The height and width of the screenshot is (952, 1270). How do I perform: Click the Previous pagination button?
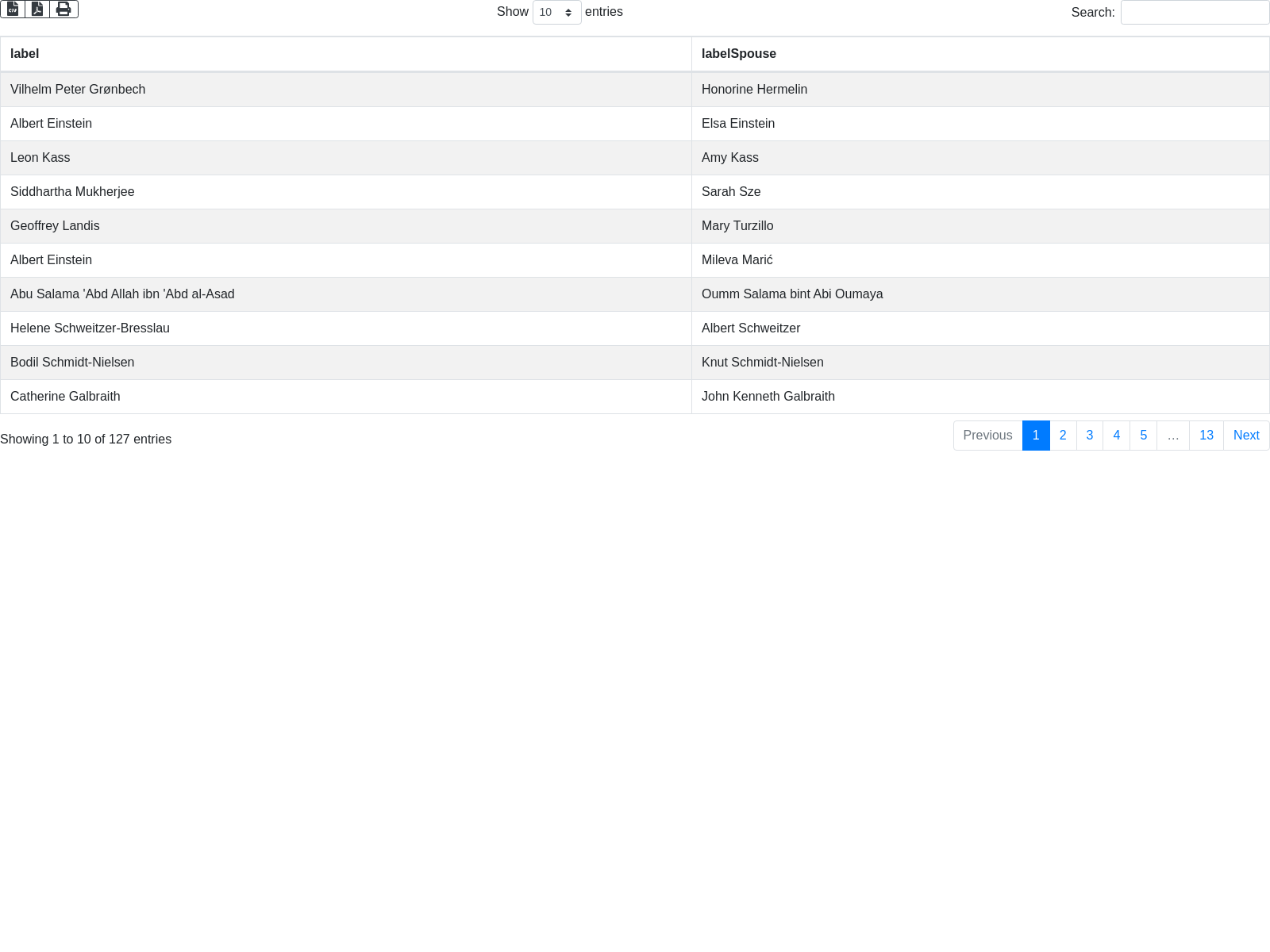pyautogui.click(x=987, y=436)
